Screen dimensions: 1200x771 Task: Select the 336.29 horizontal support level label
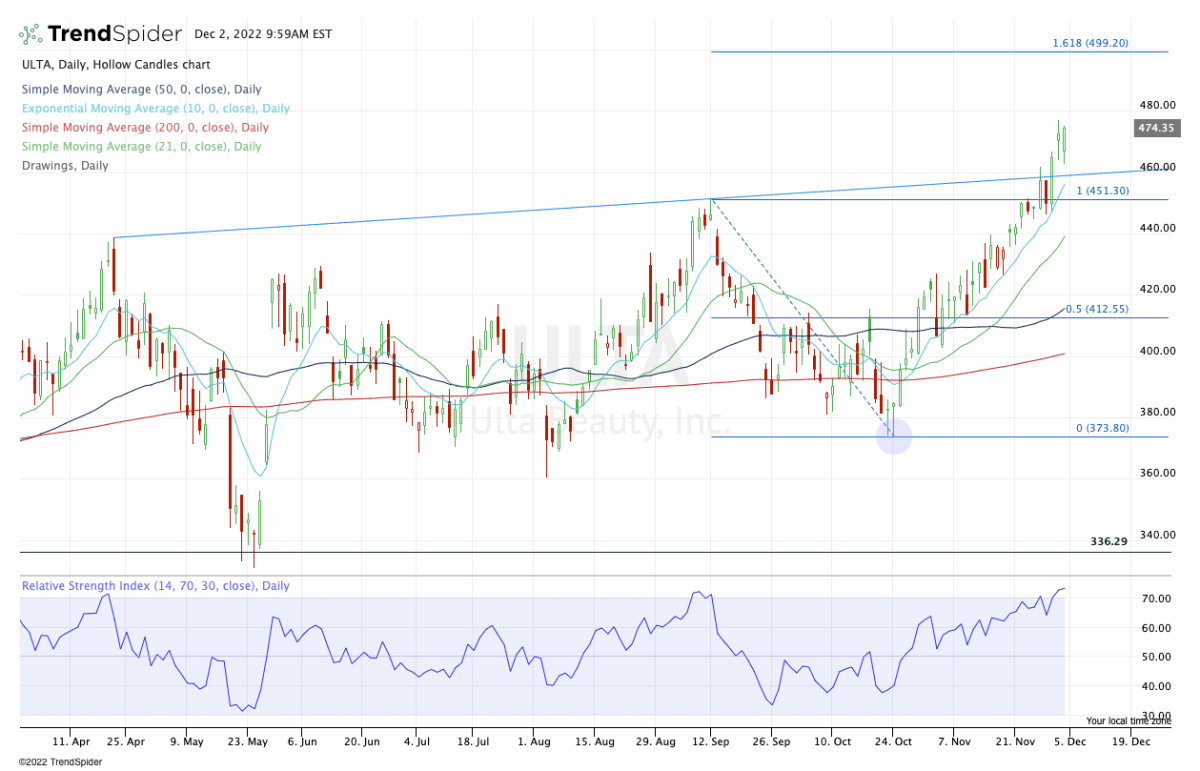[x=1108, y=541]
